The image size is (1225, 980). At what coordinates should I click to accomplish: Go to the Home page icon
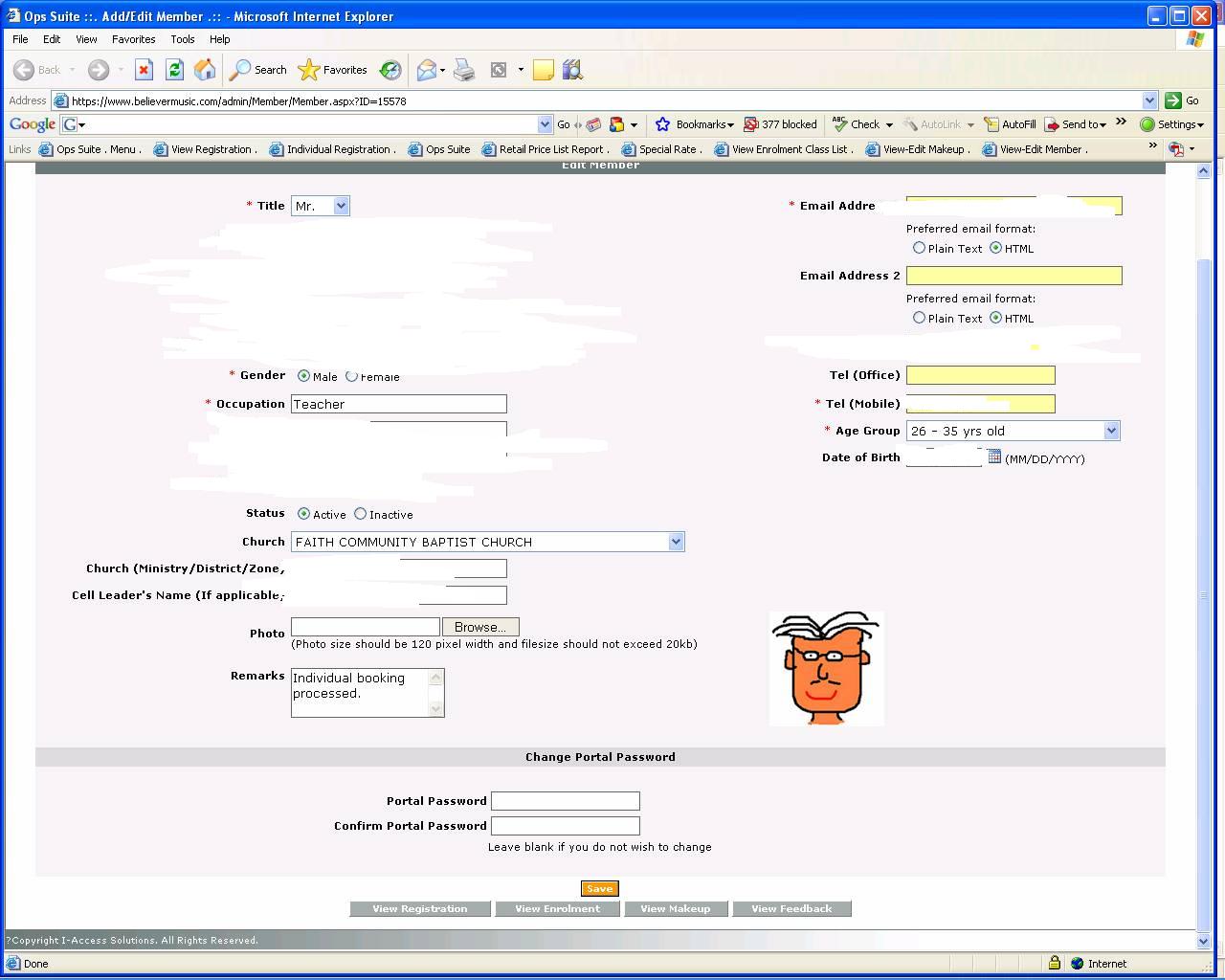coord(205,70)
